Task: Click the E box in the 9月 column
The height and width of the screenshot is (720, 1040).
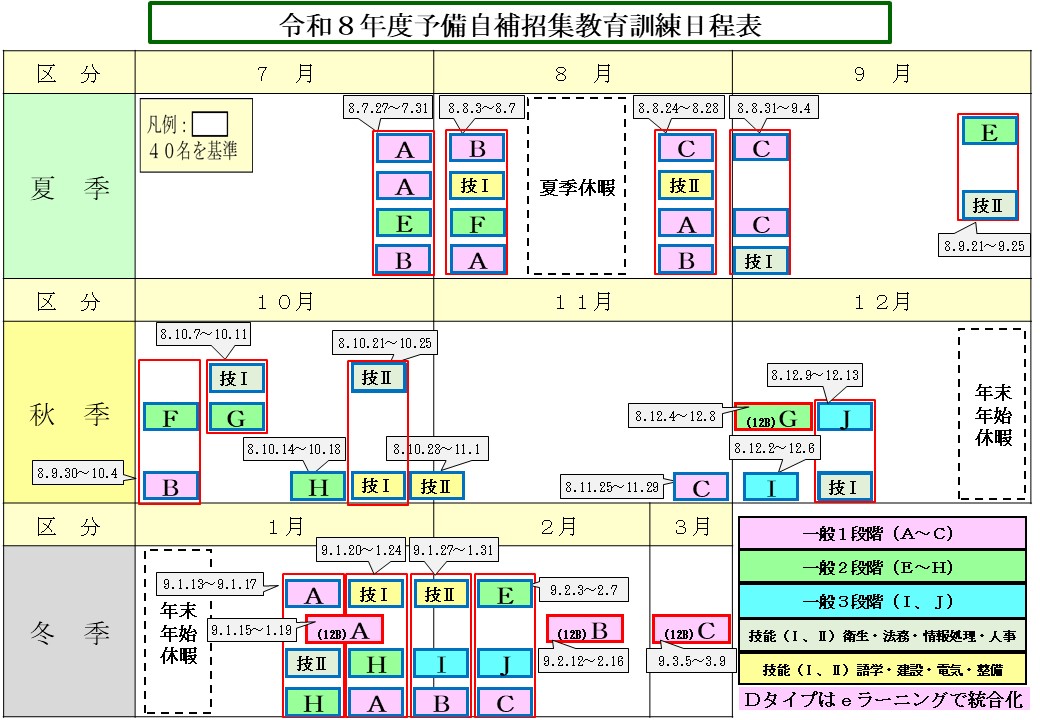Action: click(x=989, y=131)
